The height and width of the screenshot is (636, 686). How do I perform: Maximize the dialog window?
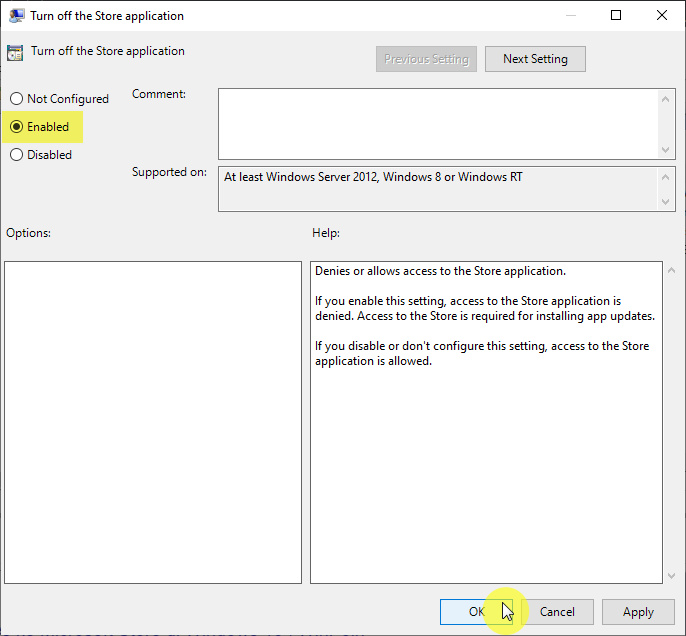click(x=616, y=15)
